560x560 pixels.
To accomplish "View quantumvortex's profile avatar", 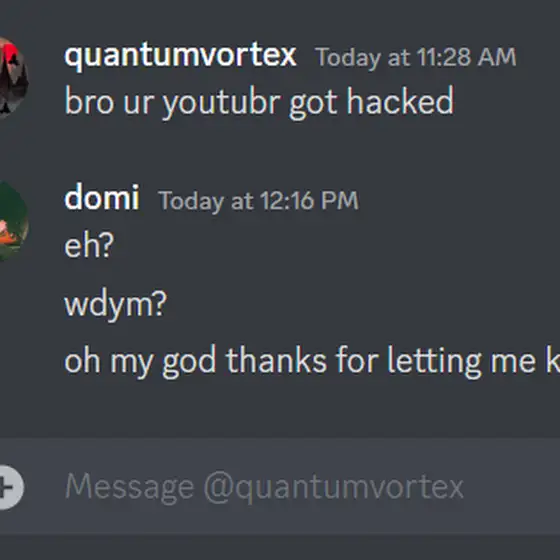I will 13,78.
